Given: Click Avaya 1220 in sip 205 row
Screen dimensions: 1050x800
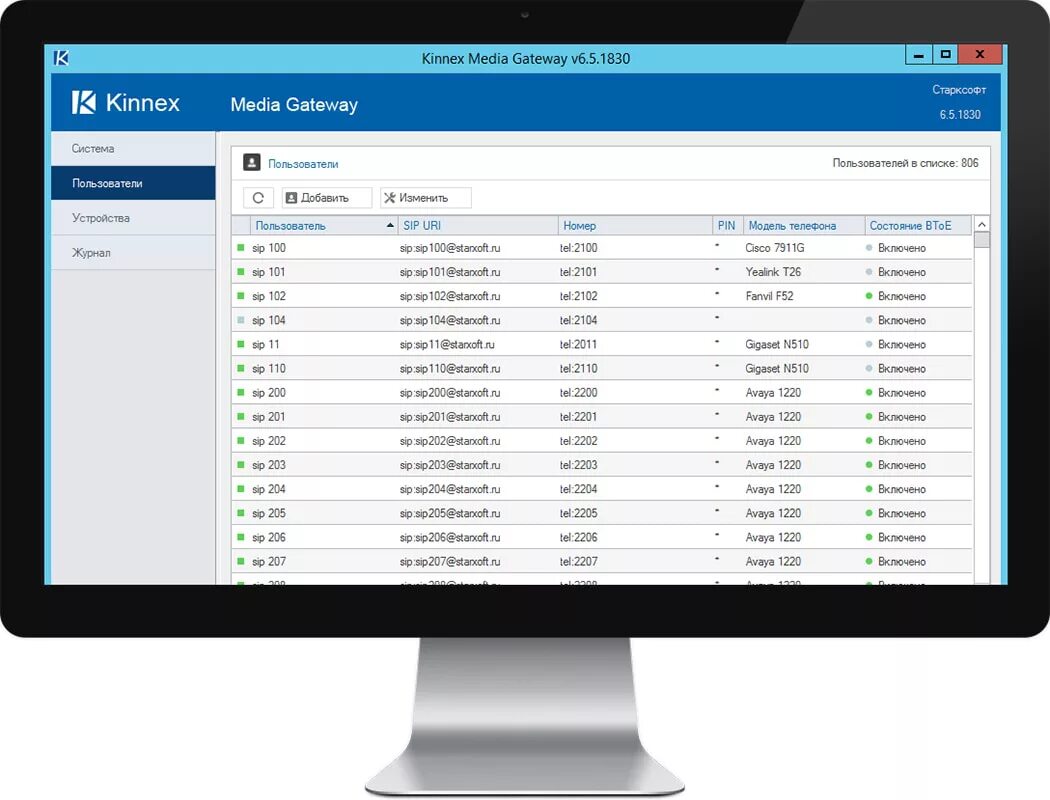Looking at the screenshot, I should pyautogui.click(x=773, y=513).
